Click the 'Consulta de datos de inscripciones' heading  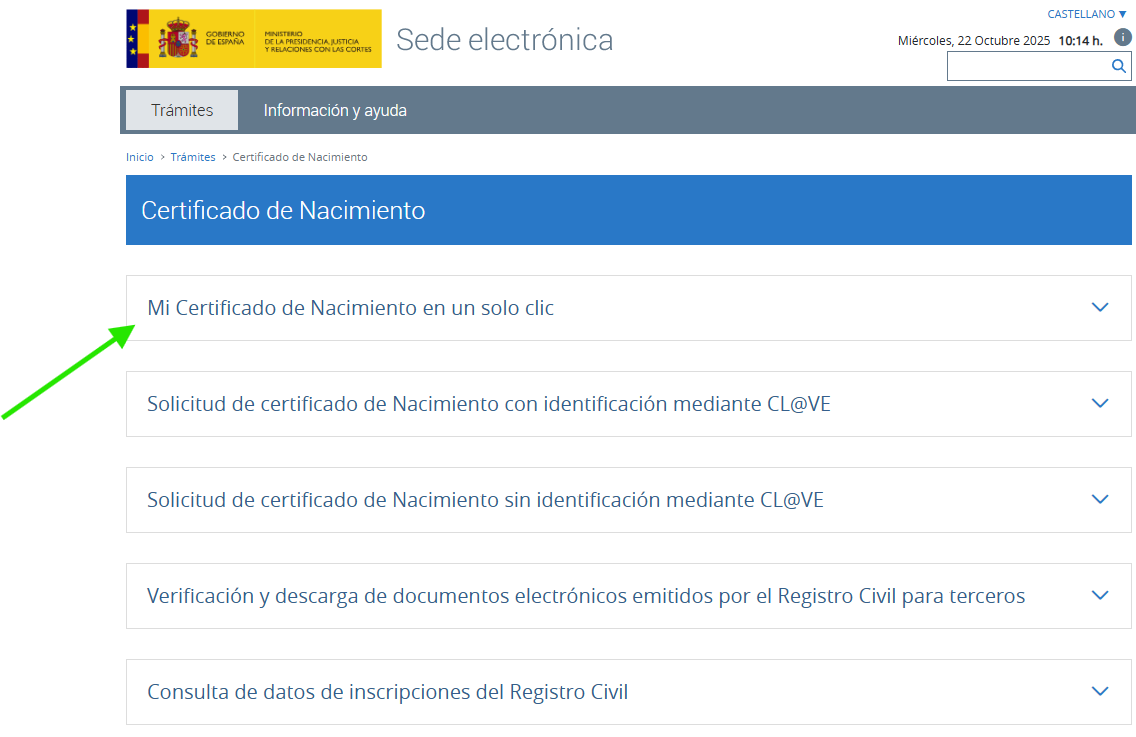click(387, 692)
